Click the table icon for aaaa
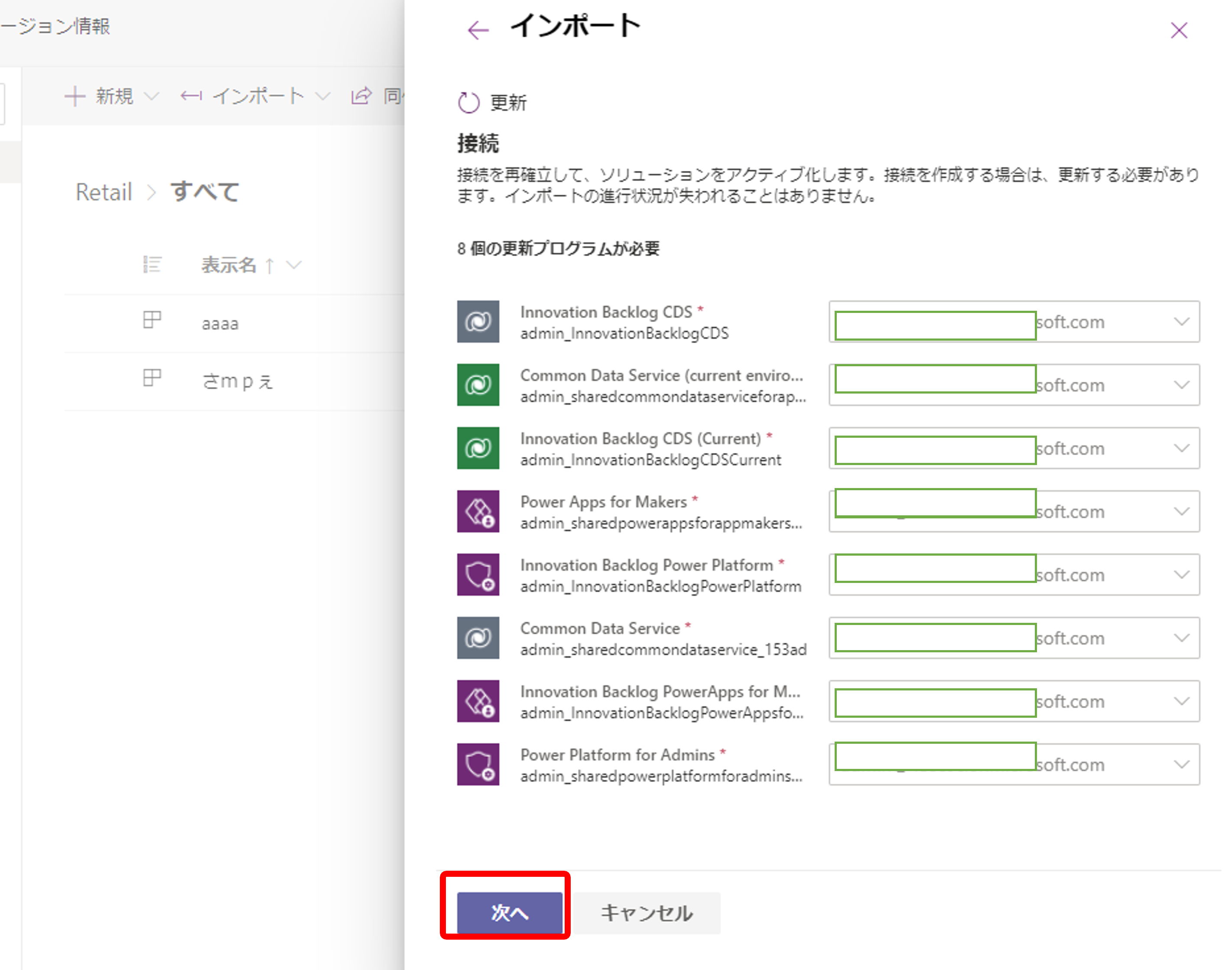The image size is (1232, 970). pyautogui.click(x=152, y=320)
